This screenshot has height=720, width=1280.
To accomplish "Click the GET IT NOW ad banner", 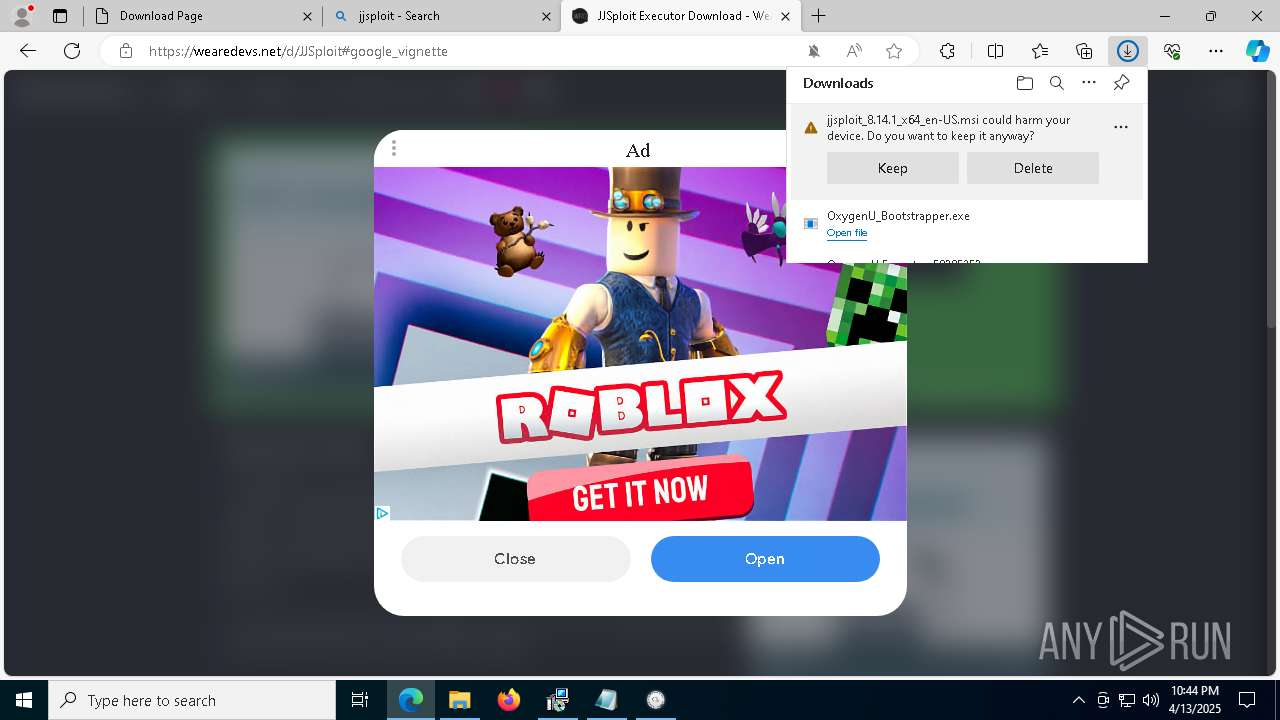I will pyautogui.click(x=640, y=490).
